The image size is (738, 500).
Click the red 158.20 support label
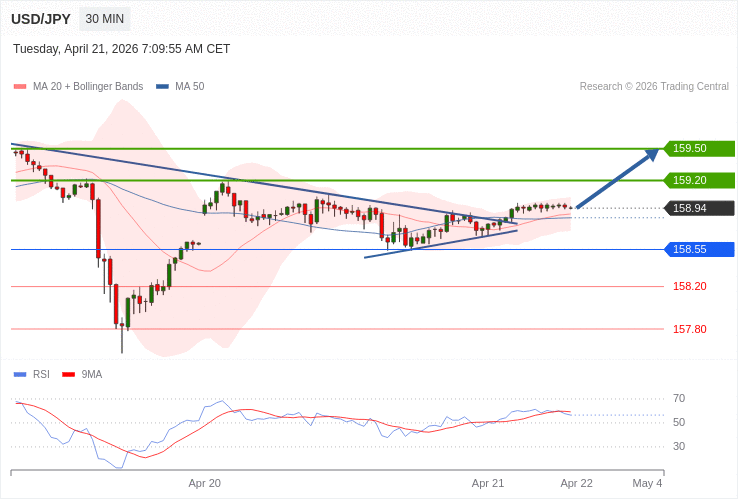point(689,286)
